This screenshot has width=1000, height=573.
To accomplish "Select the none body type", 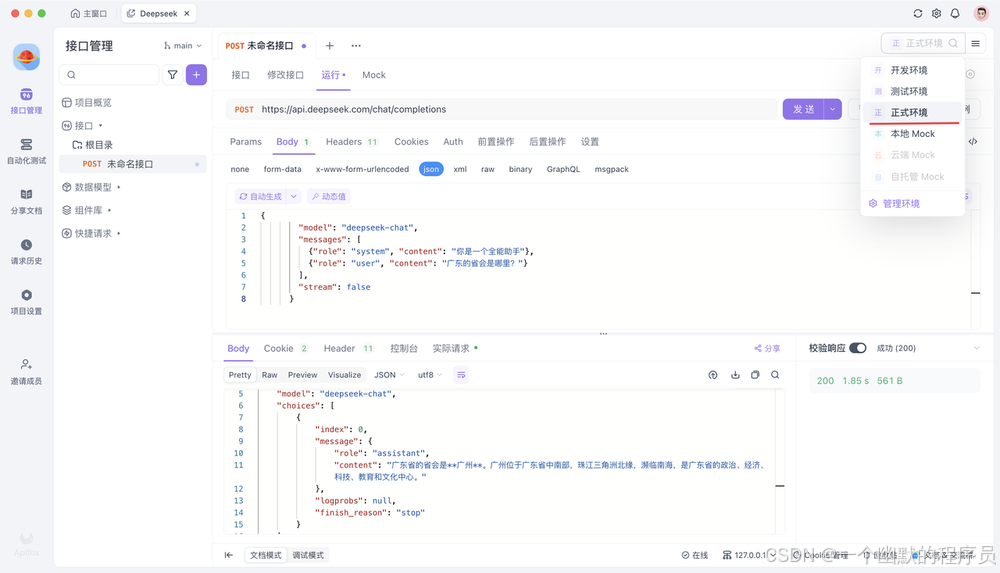I will [x=240, y=169].
